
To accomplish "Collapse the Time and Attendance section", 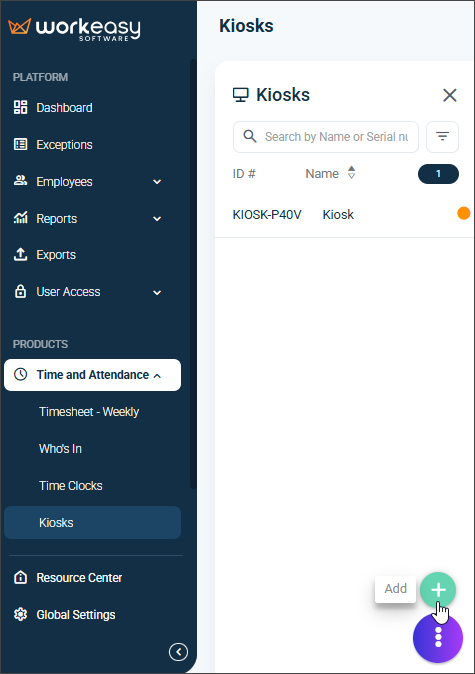I will tap(157, 376).
